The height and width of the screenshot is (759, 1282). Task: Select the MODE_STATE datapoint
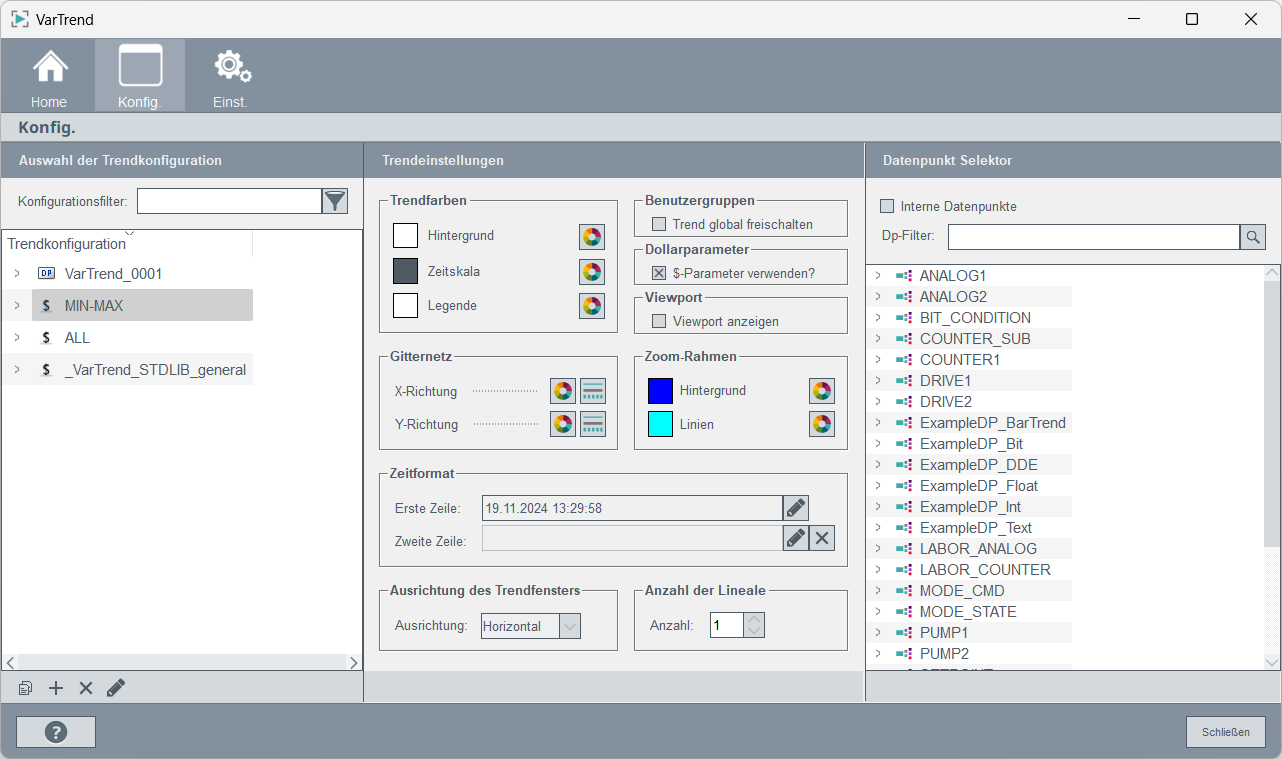[968, 611]
